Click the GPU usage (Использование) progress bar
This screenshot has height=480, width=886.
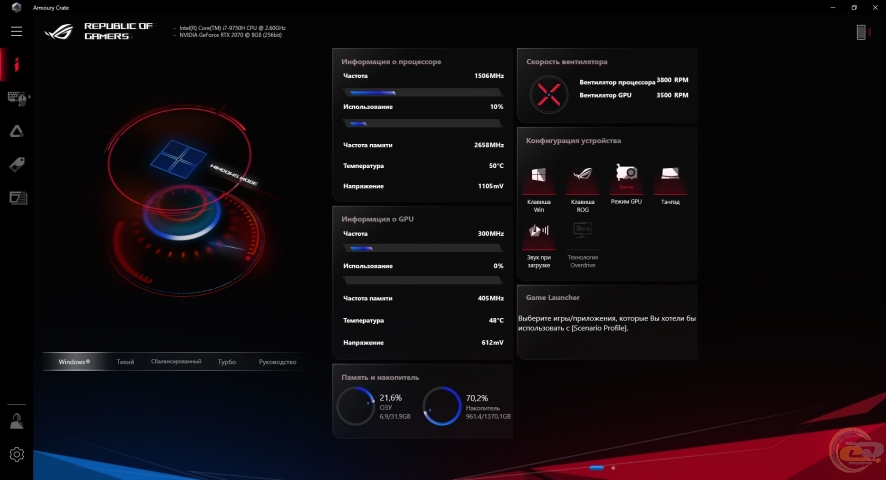[x=423, y=280]
